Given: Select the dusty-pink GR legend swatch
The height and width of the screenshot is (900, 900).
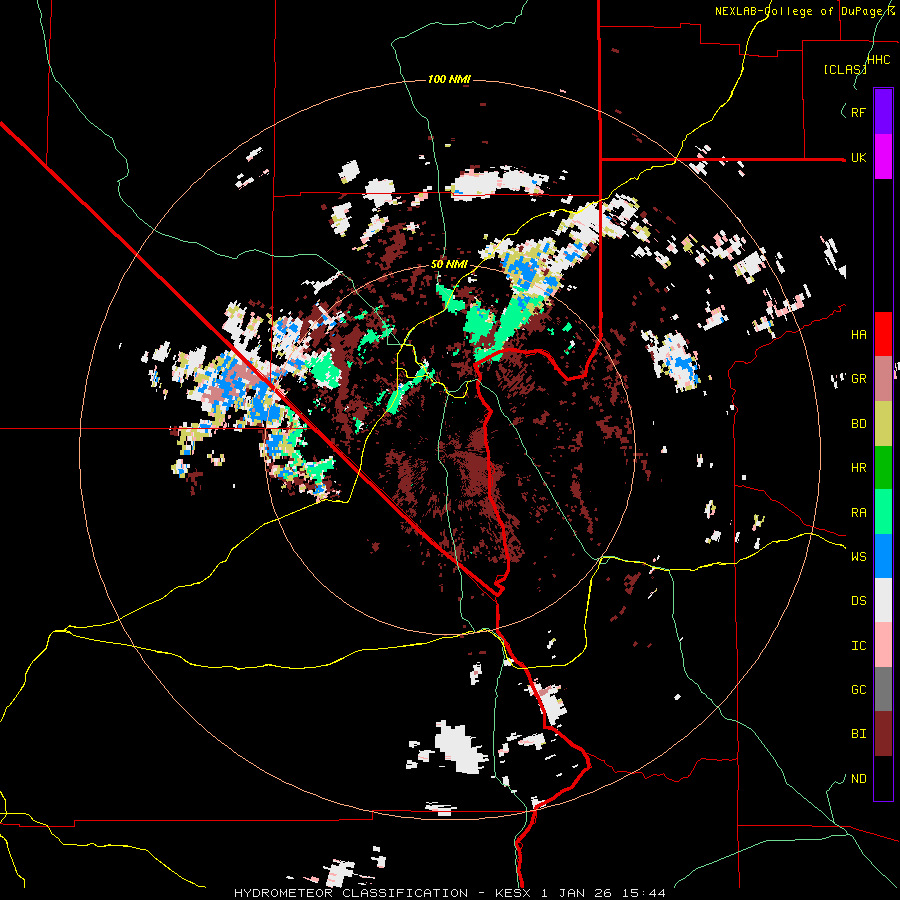Looking at the screenshot, I should click(x=883, y=378).
